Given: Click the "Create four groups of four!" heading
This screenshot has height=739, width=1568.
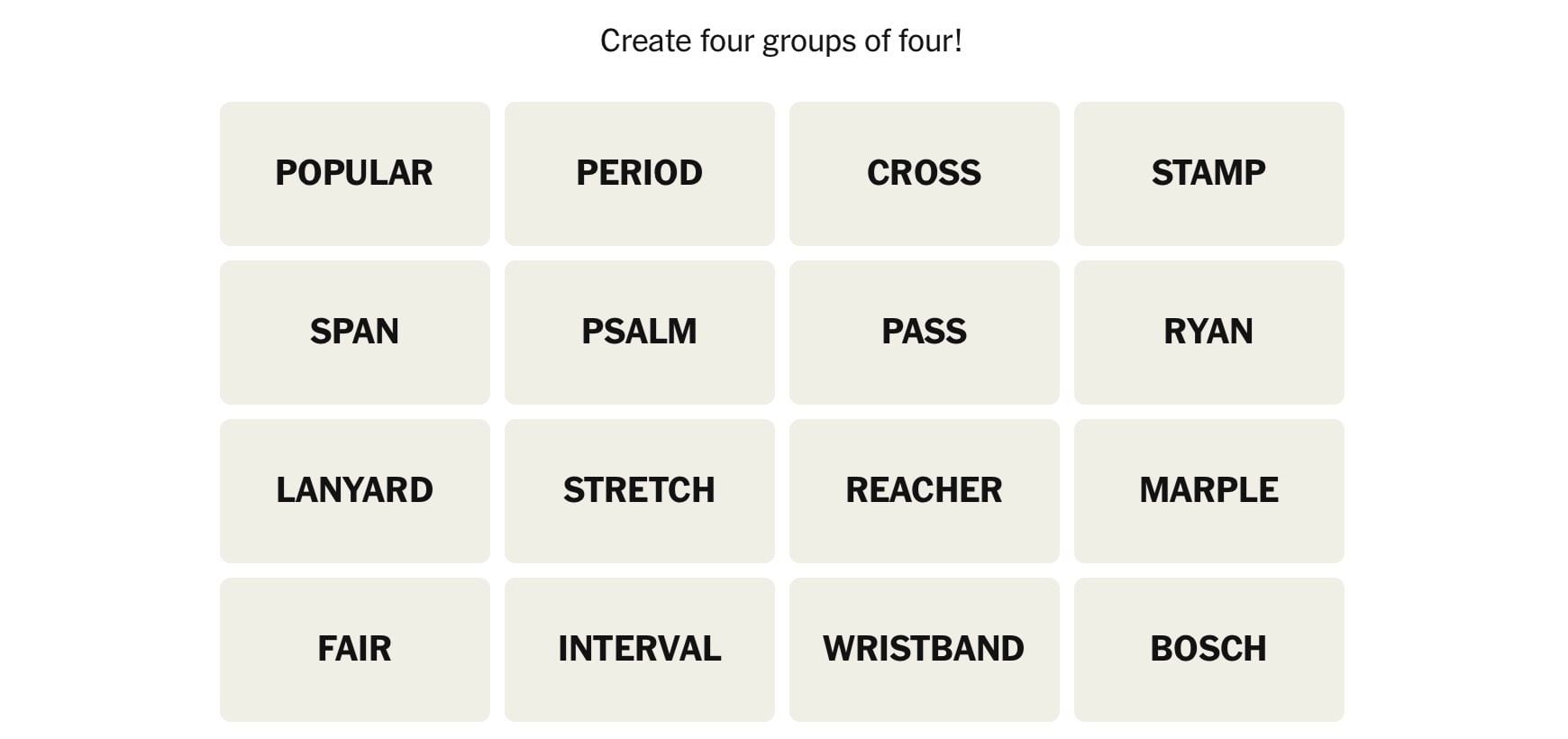Looking at the screenshot, I should pos(781,41).
